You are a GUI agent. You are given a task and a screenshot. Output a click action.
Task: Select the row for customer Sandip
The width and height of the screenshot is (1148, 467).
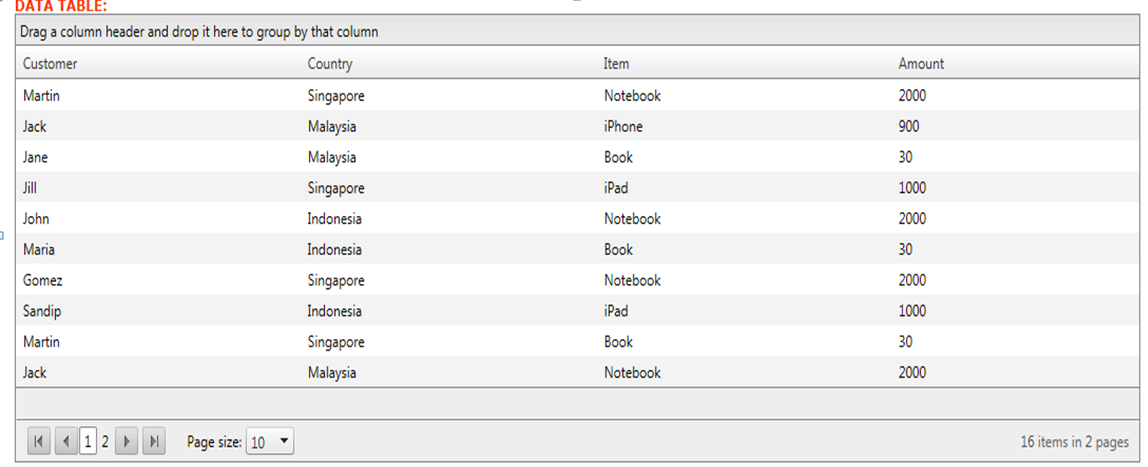[x=42, y=311]
